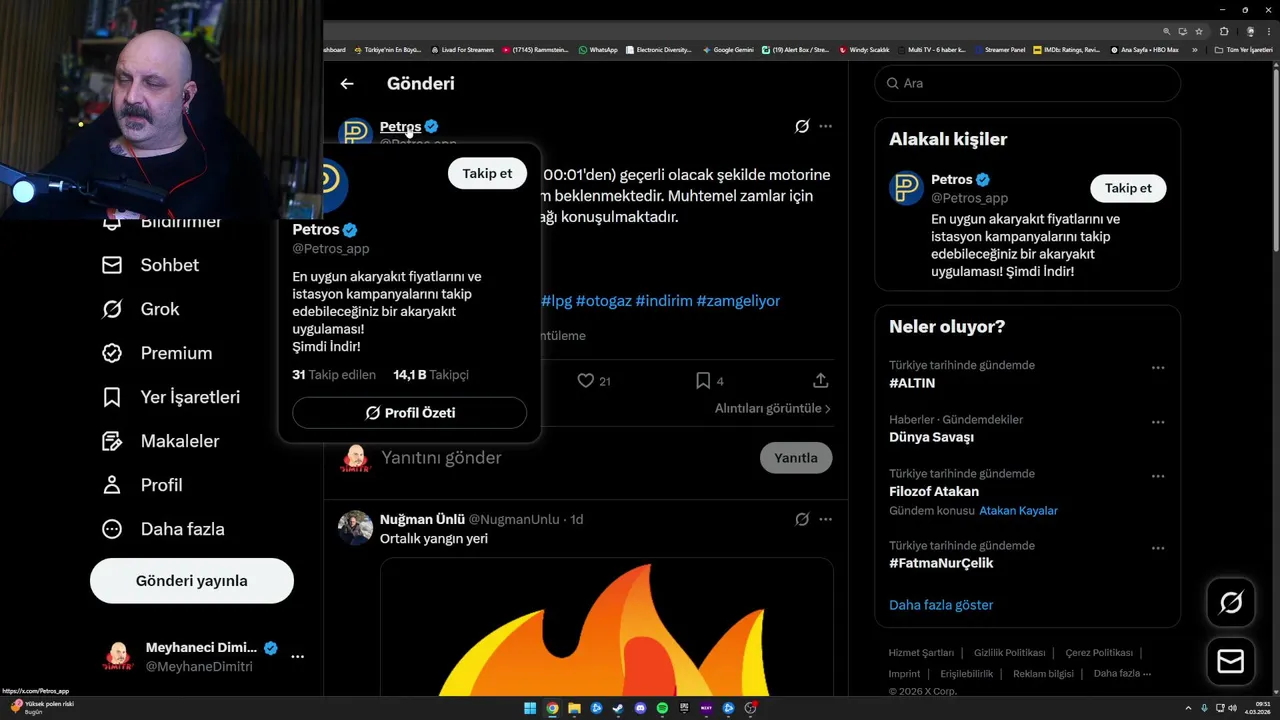1280x720 pixels.
Task: Open the Streamer Panel bookmark
Action: [x=1000, y=50]
